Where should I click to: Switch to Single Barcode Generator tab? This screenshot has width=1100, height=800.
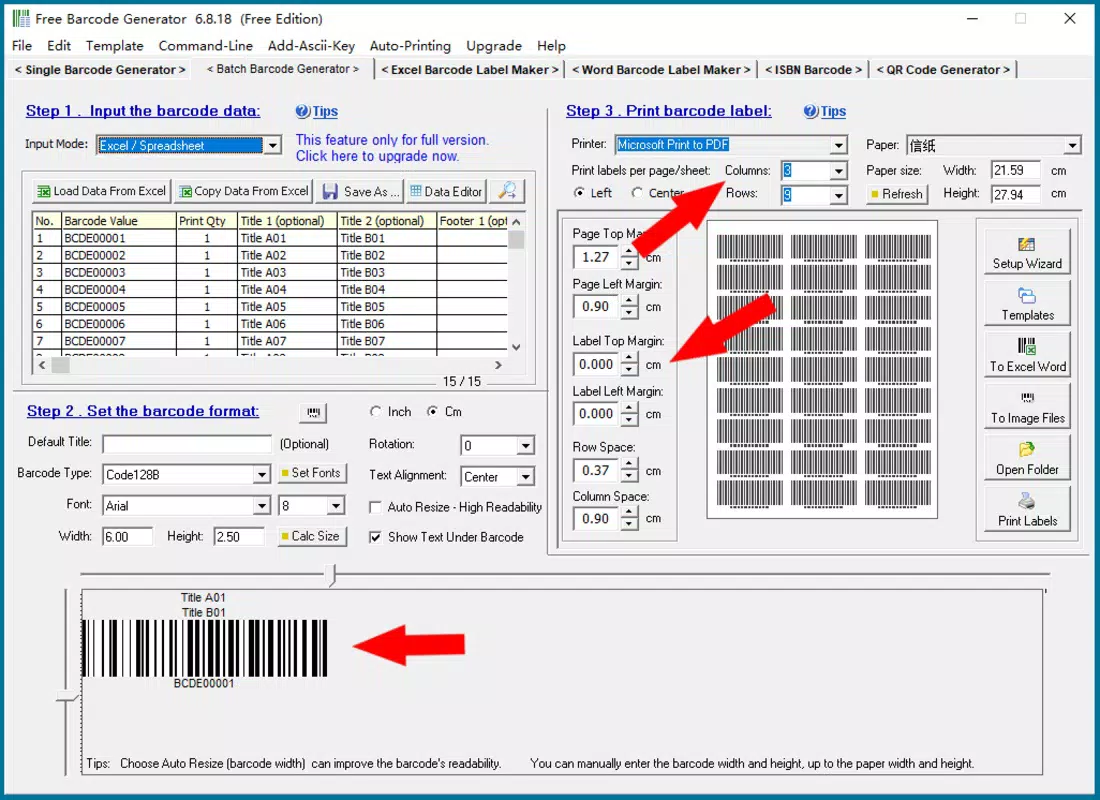[100, 69]
